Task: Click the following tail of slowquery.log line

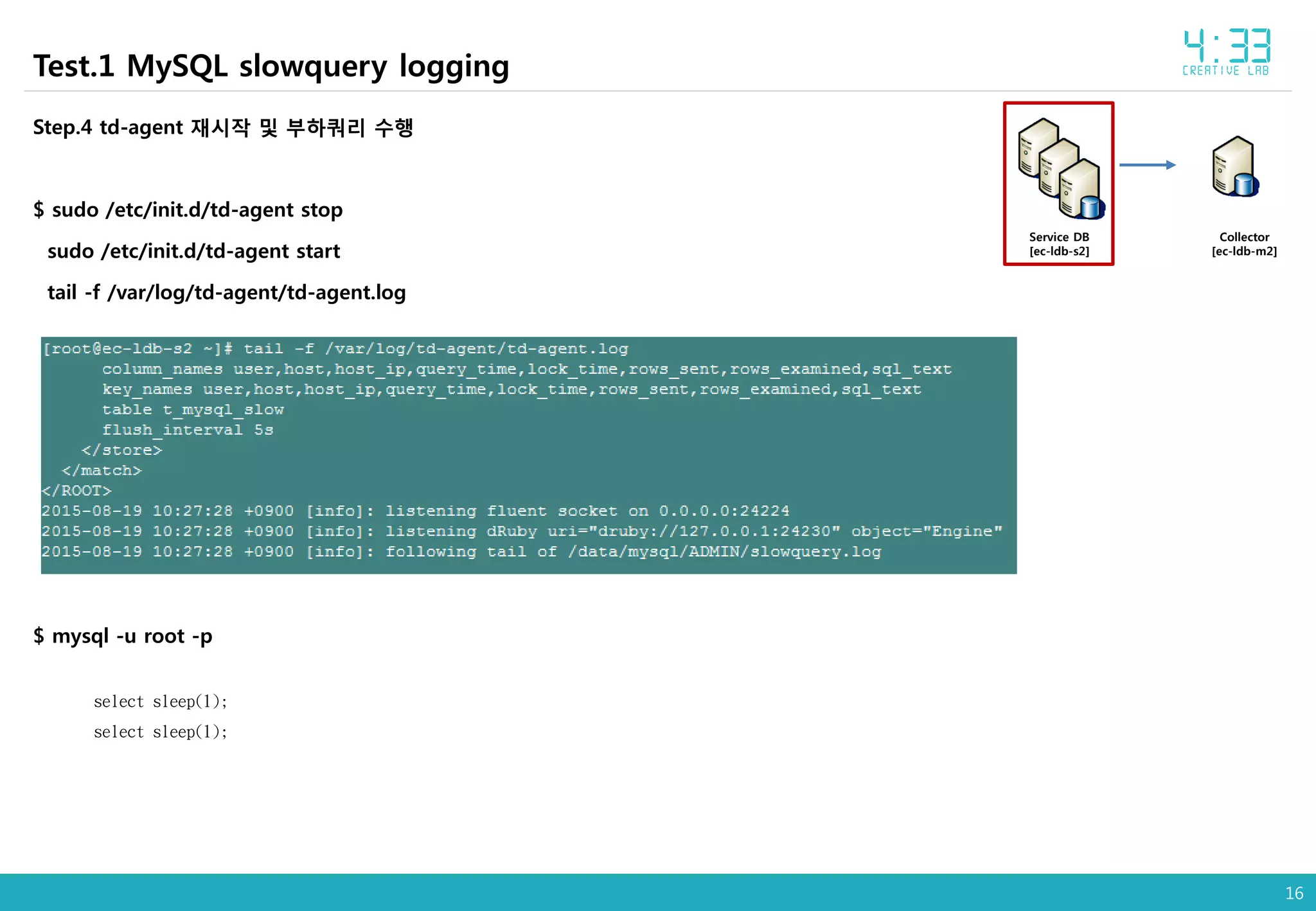Action: pos(461,552)
